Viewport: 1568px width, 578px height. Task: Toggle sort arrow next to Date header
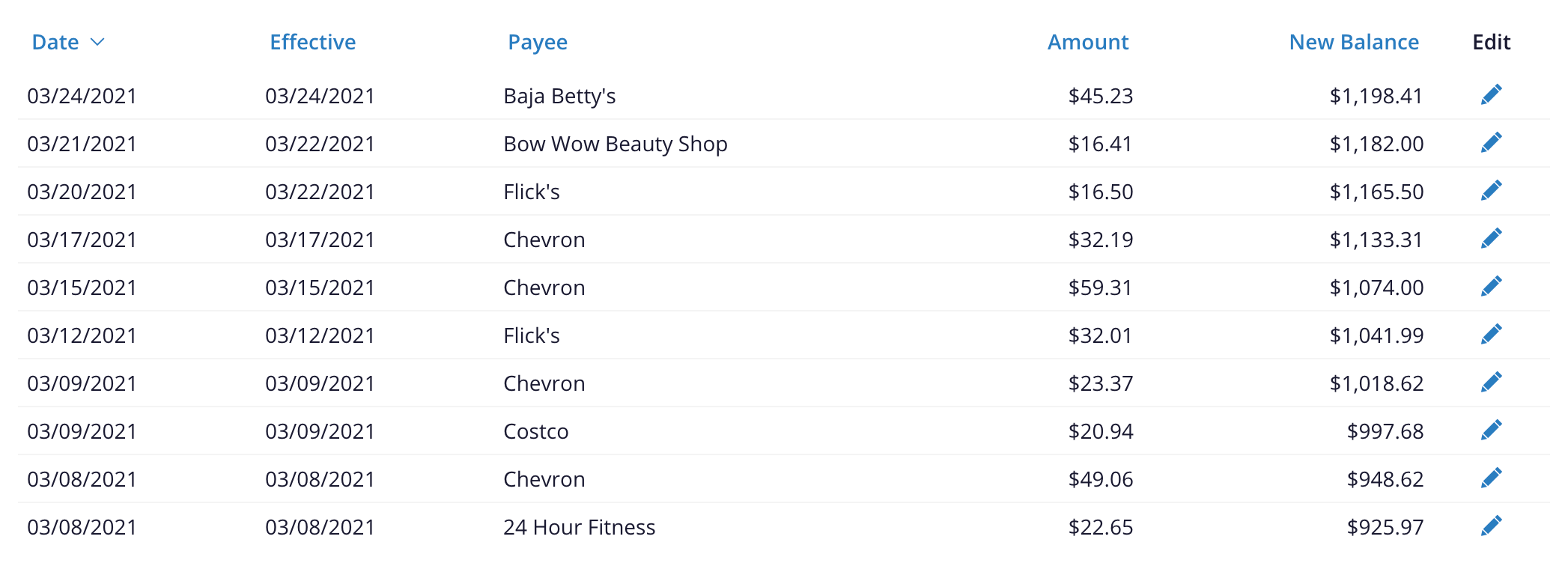click(x=97, y=43)
